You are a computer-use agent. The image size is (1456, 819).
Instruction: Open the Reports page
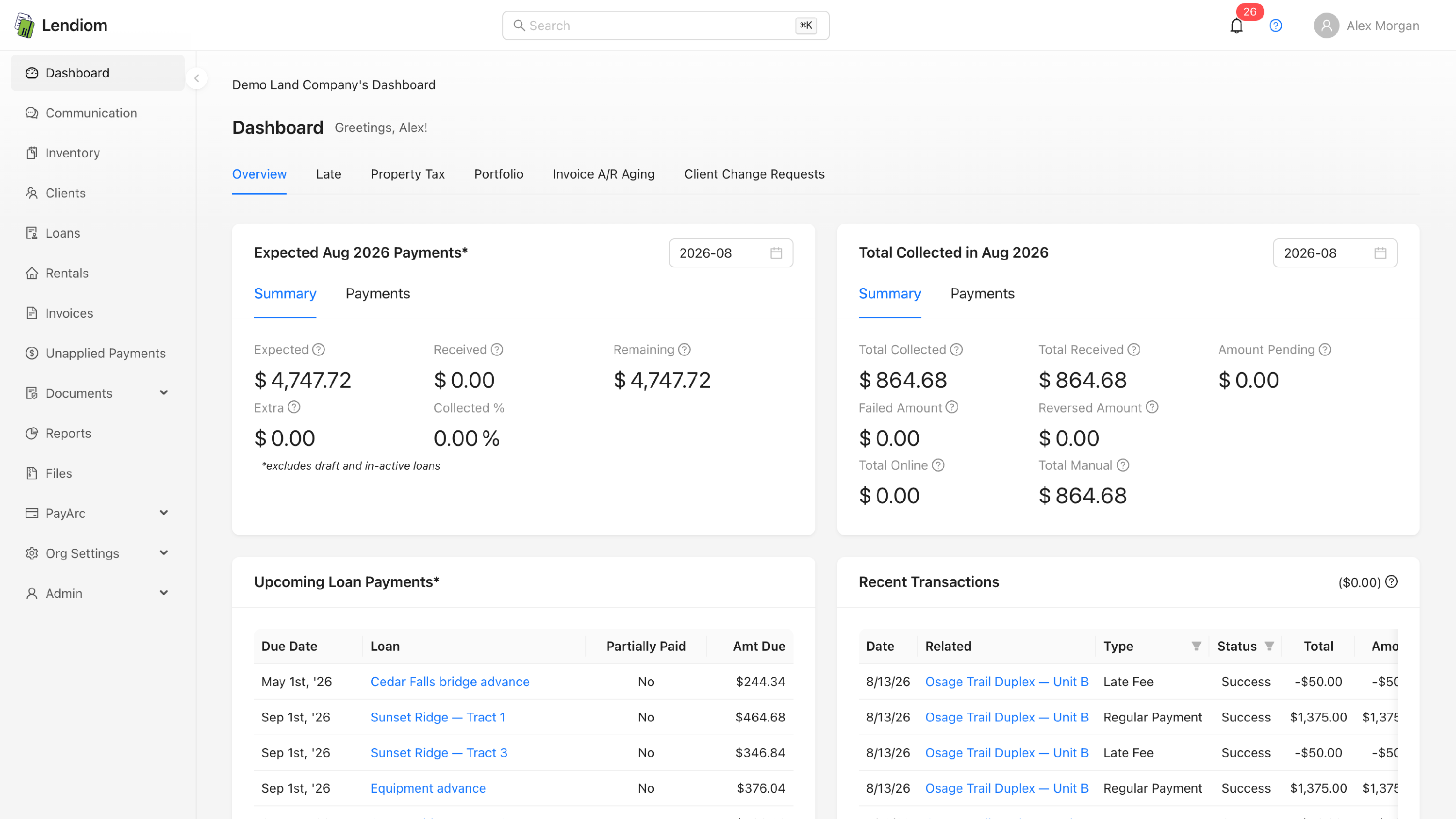coord(98,433)
